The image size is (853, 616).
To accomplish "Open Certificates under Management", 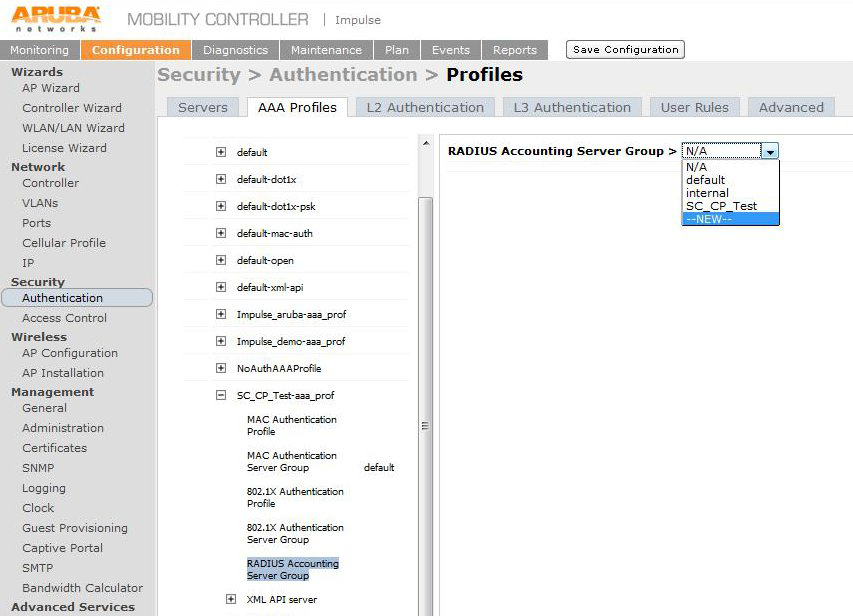I will [54, 448].
